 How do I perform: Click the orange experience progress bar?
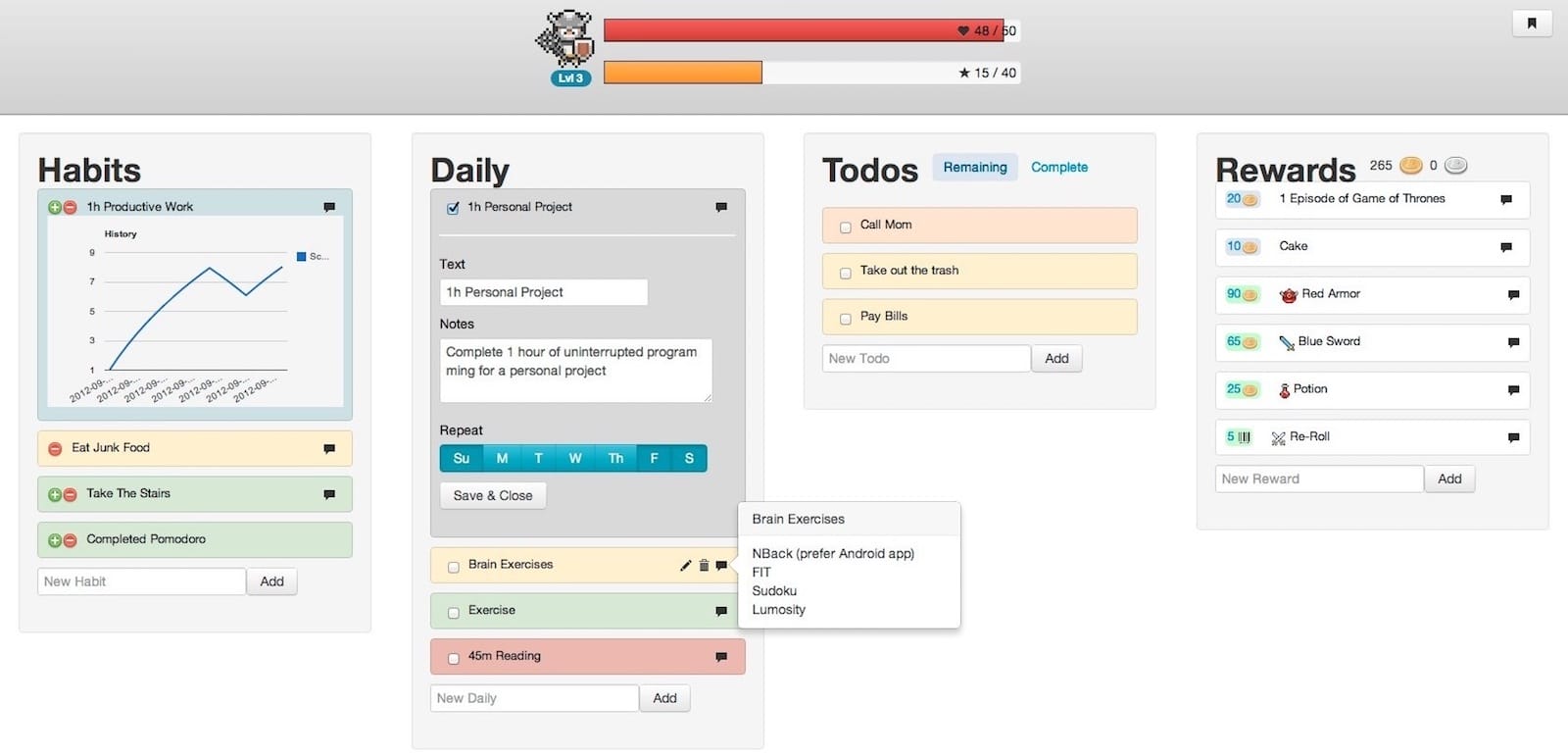tap(683, 73)
